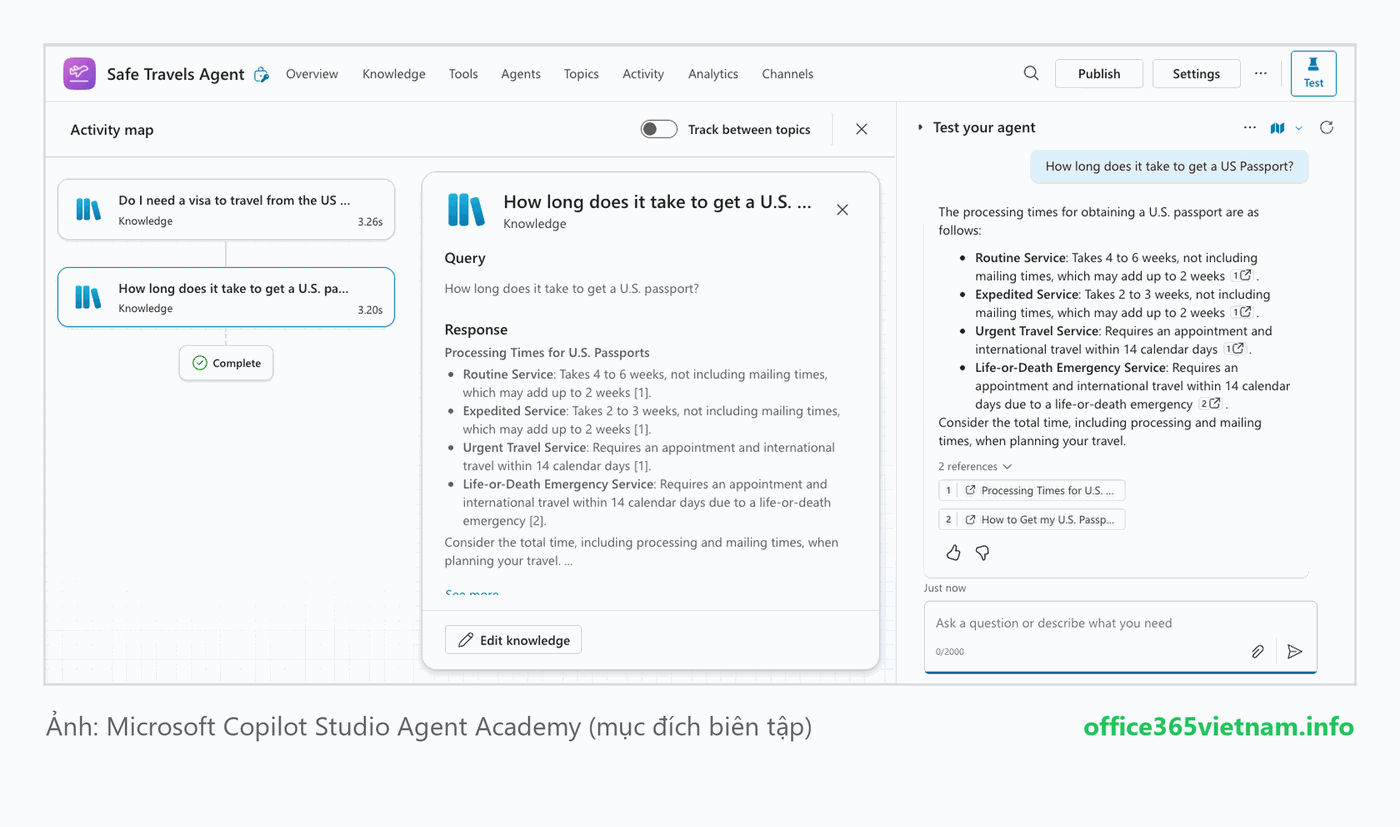Open the Agents tab

[521, 74]
